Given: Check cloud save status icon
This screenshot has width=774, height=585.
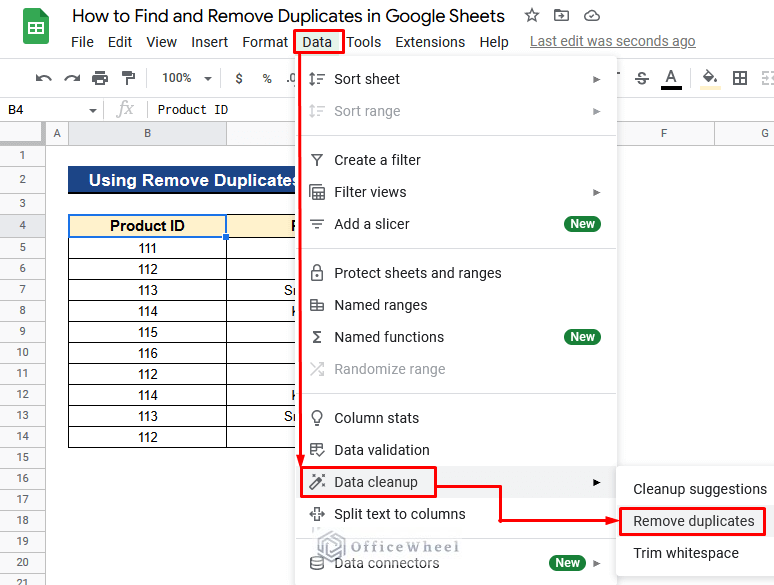Looking at the screenshot, I should (591, 16).
